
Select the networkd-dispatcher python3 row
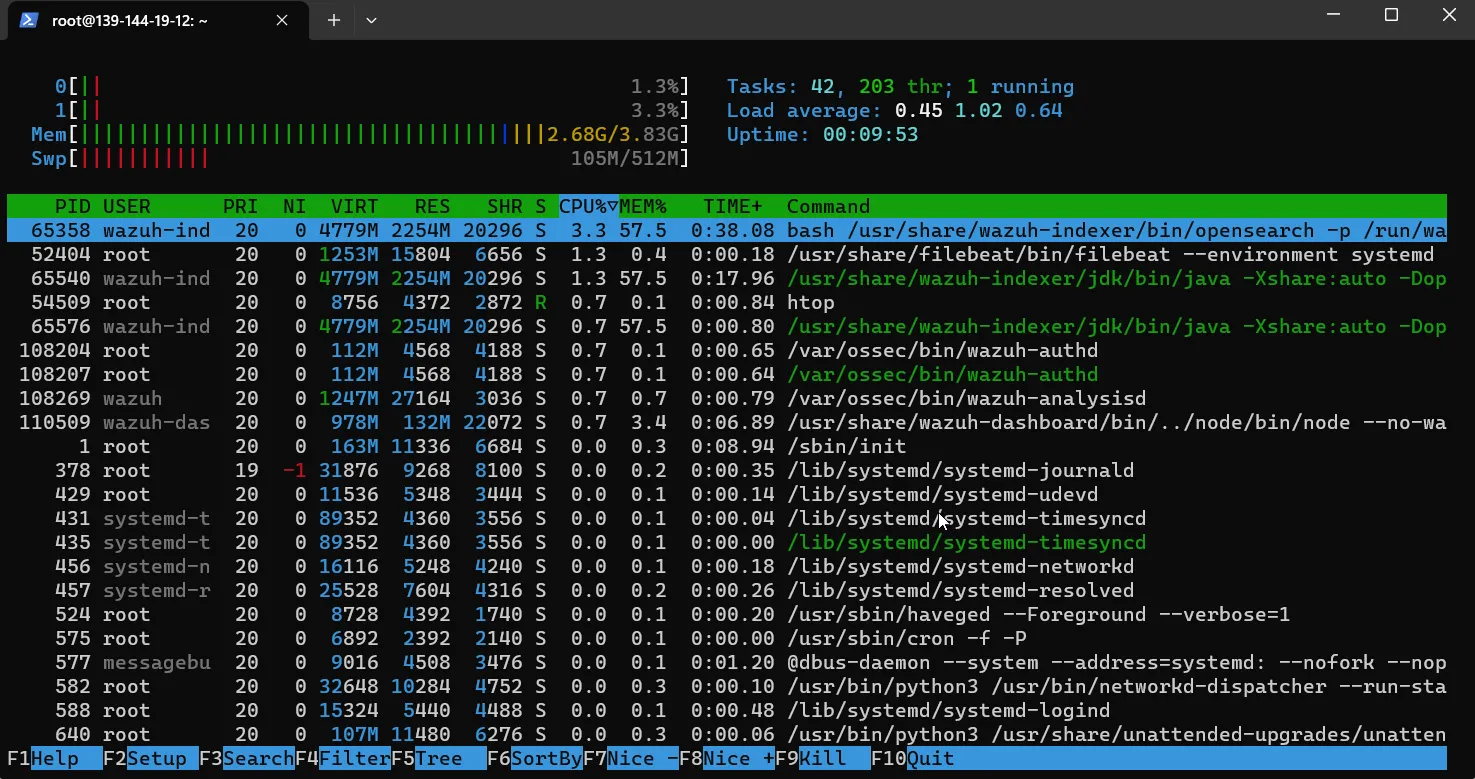(727, 686)
